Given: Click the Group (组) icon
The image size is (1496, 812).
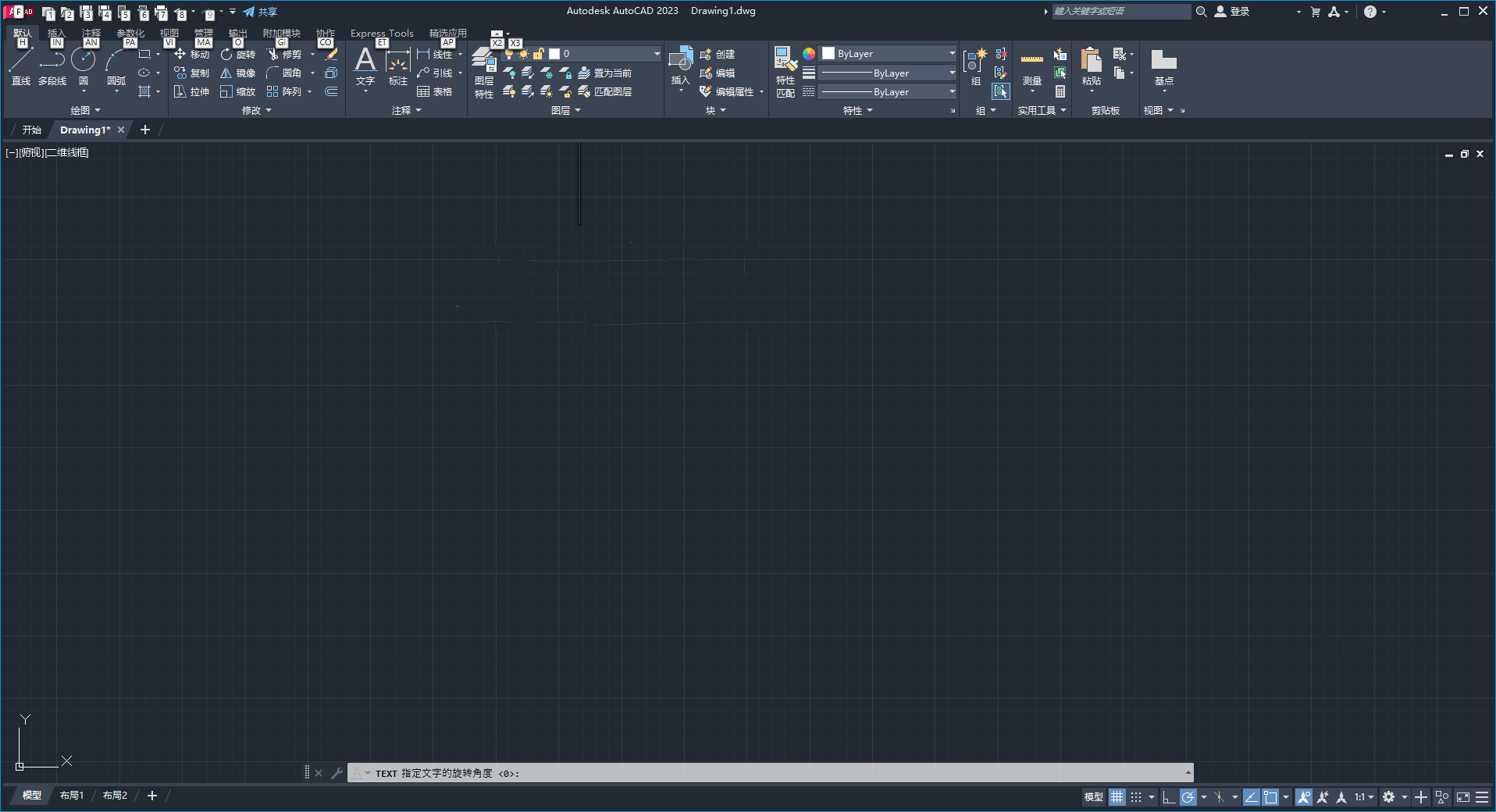Looking at the screenshot, I should pyautogui.click(x=976, y=66).
